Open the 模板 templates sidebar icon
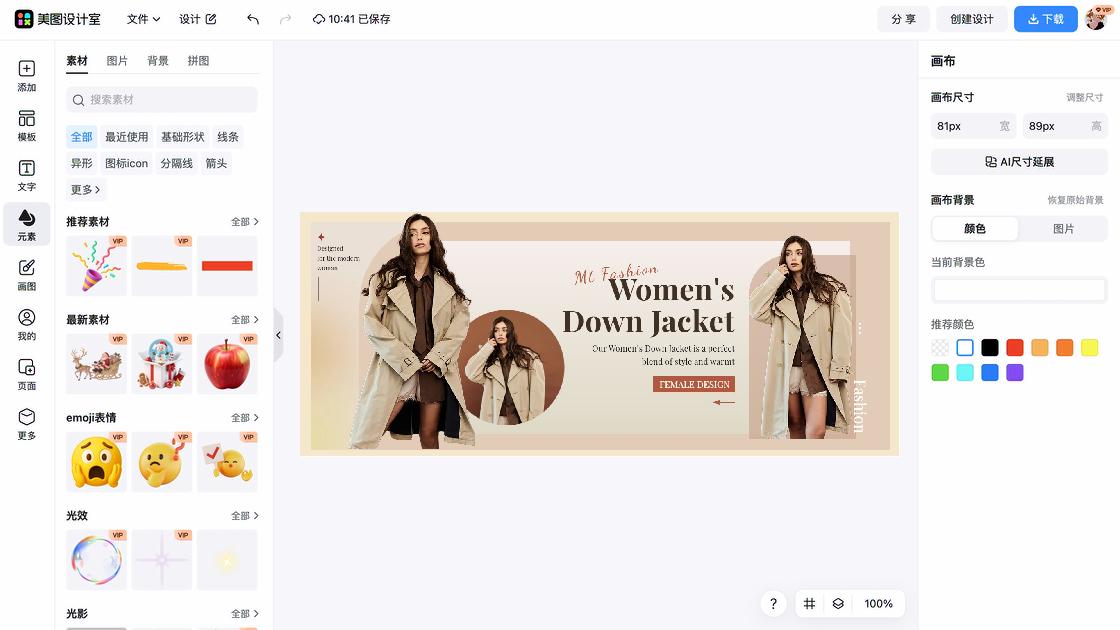Viewport: 1120px width, 630px height. pyautogui.click(x=27, y=126)
